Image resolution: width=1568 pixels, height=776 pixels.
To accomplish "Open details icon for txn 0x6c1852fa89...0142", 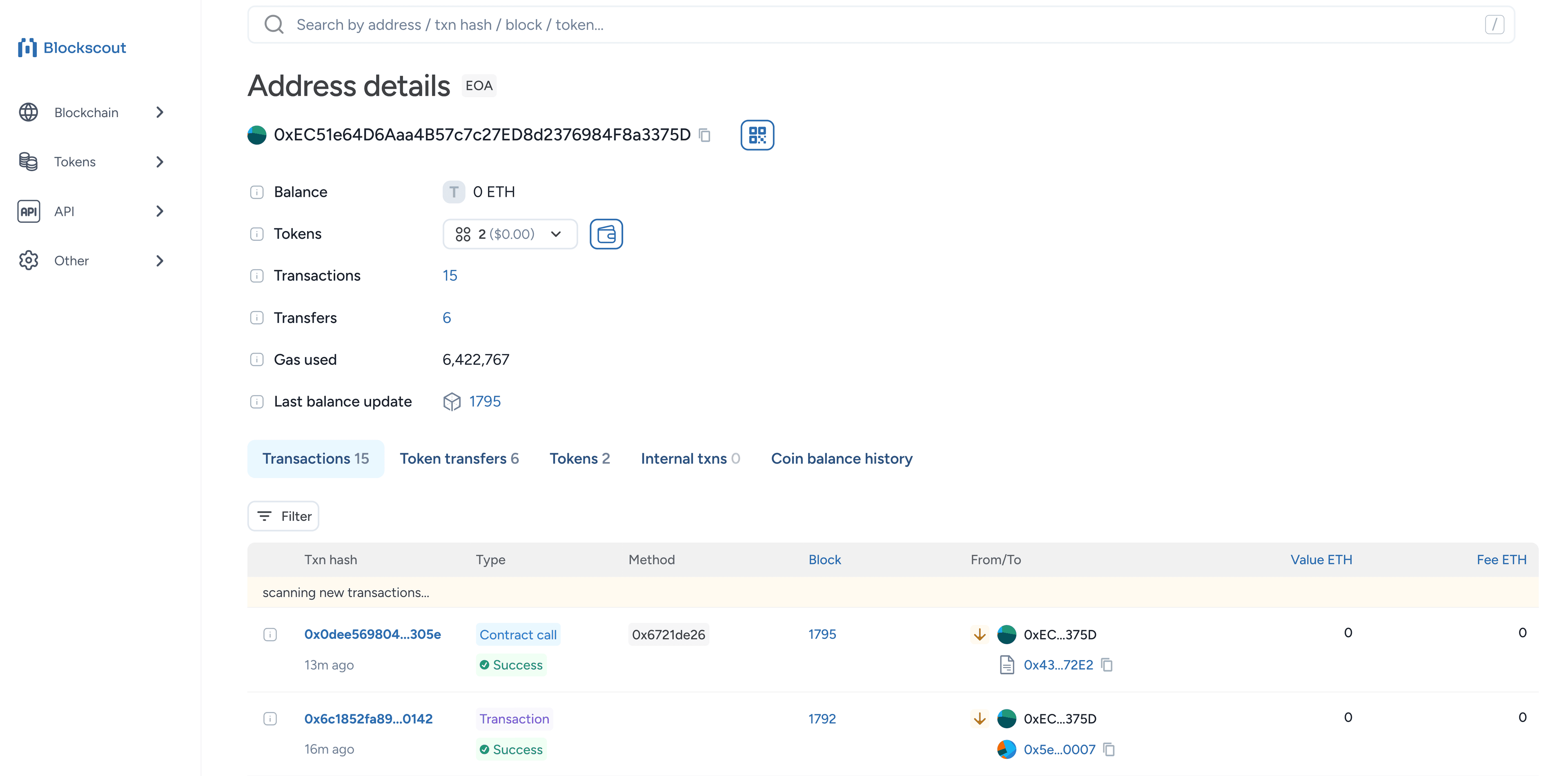I will [270, 719].
